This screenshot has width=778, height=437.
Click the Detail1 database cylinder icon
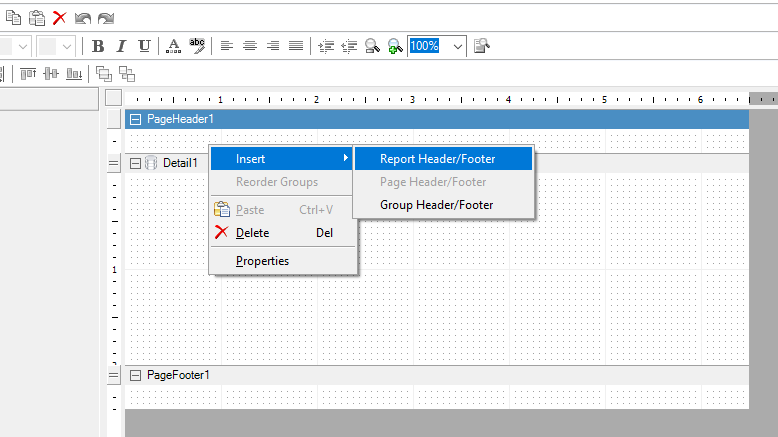pyautogui.click(x=151, y=163)
